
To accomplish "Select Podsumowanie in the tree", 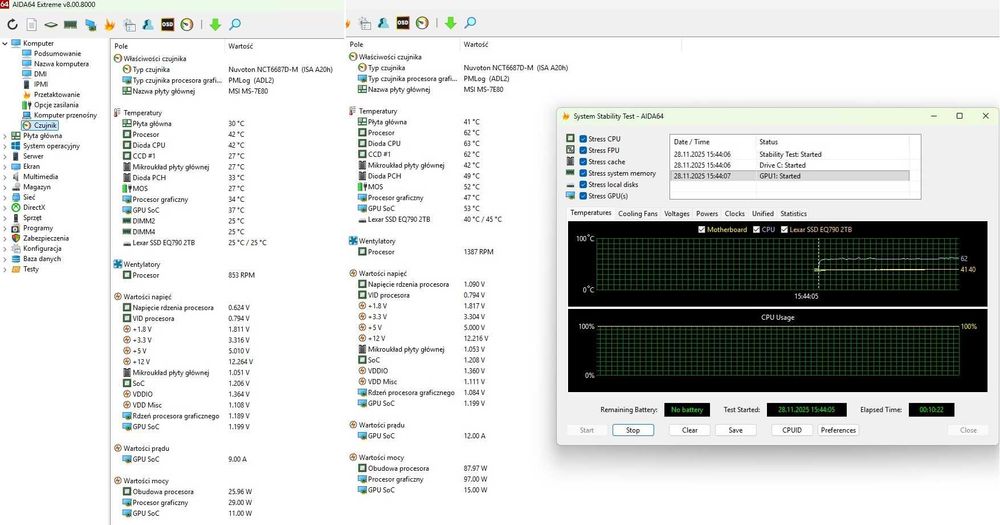I will 57,54.
